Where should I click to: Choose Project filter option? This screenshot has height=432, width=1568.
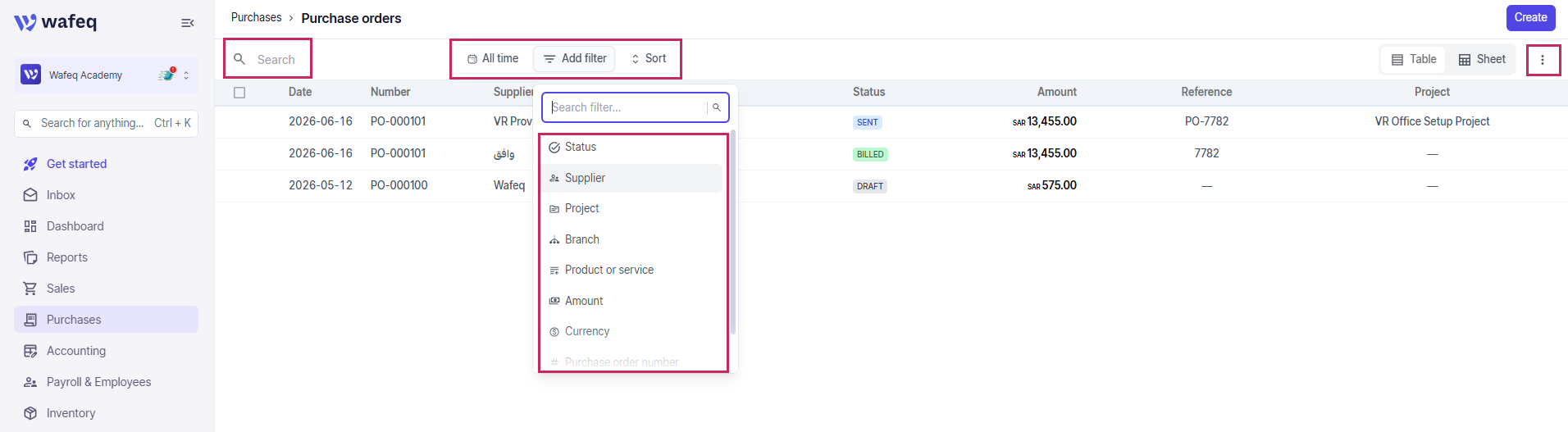click(x=631, y=209)
